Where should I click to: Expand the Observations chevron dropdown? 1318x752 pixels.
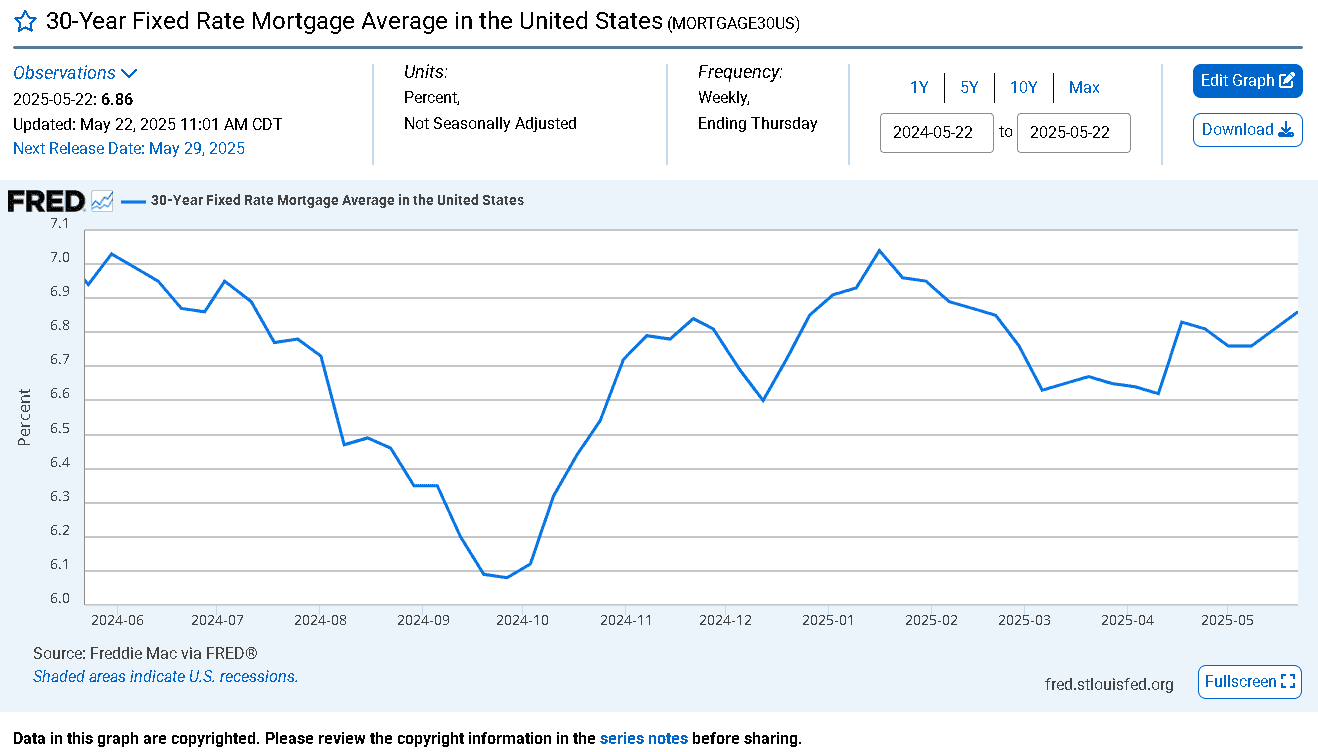coord(129,73)
